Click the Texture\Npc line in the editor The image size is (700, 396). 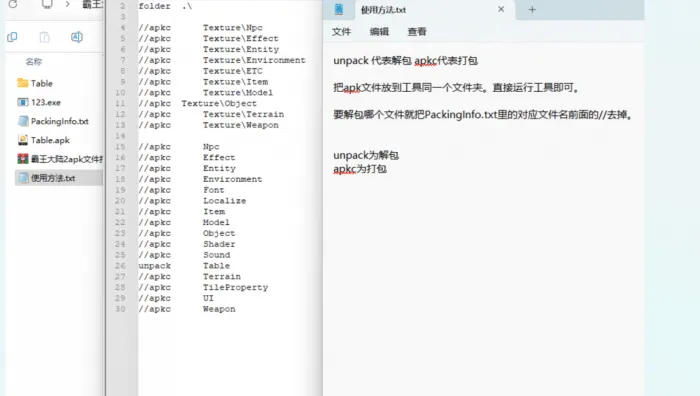pos(200,28)
